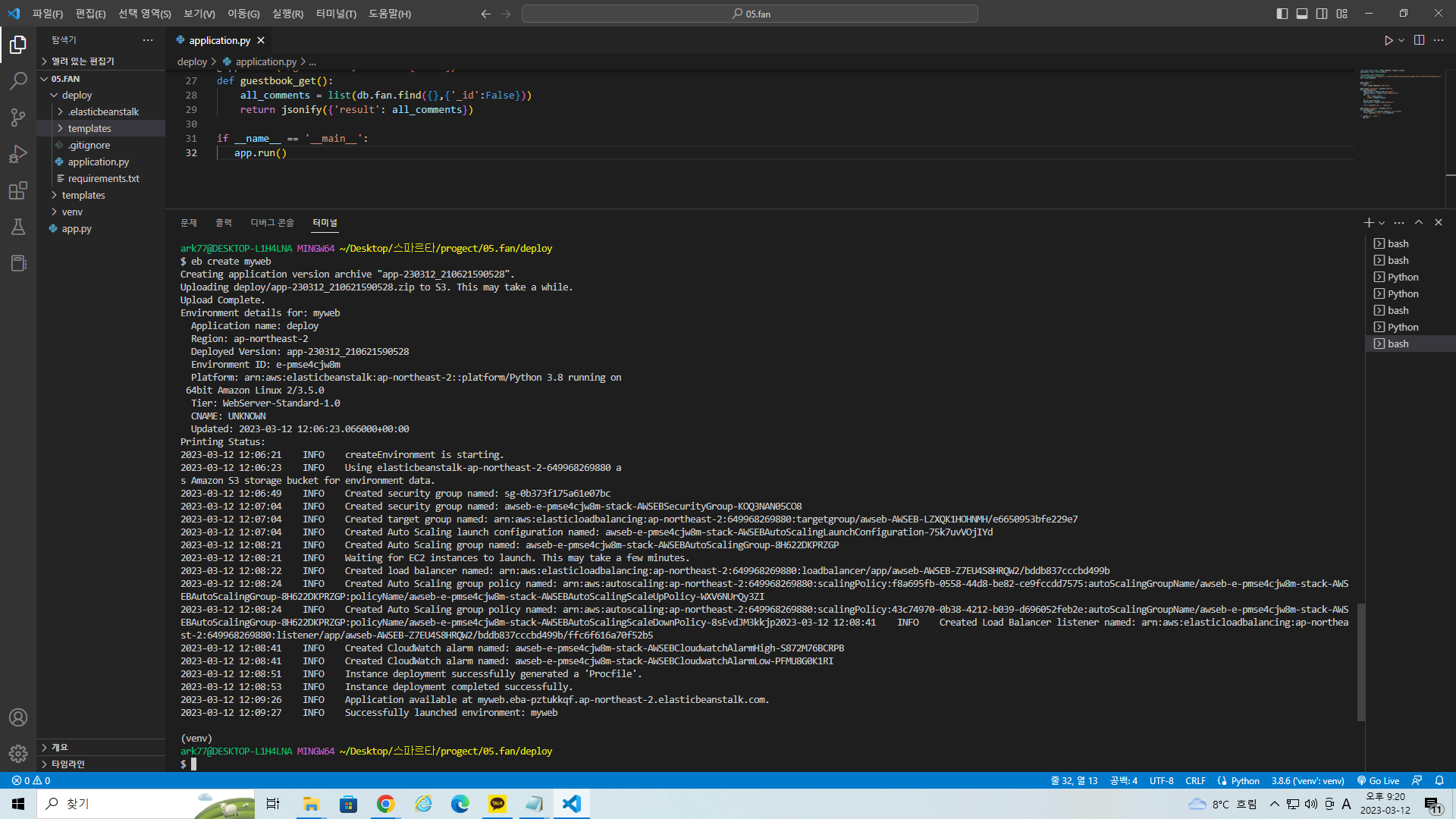
Task: Select the 3.8.6 venv interpreter
Action: point(1307,780)
